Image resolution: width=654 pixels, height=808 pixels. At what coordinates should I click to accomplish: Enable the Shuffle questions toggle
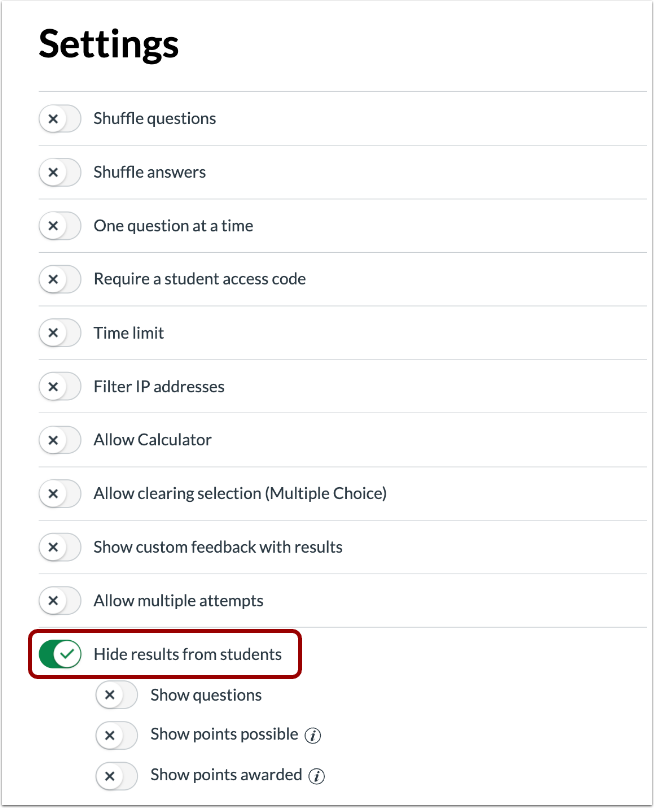point(59,119)
